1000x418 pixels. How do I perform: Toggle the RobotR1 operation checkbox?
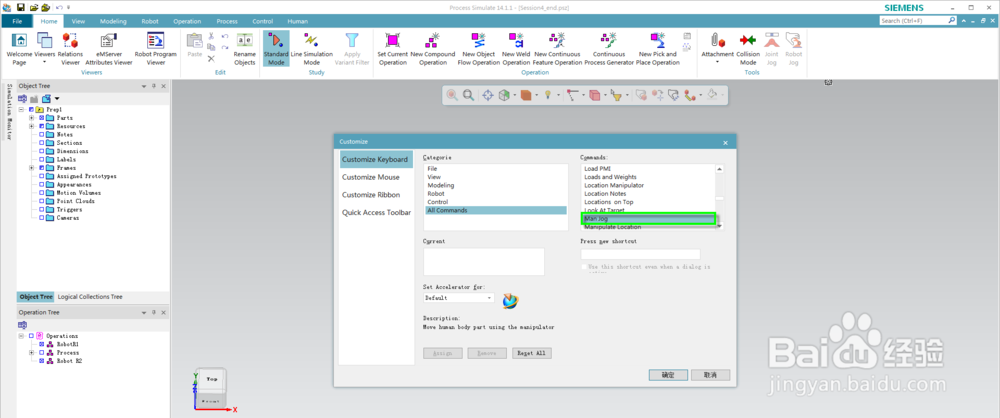pyautogui.click(x=41, y=344)
